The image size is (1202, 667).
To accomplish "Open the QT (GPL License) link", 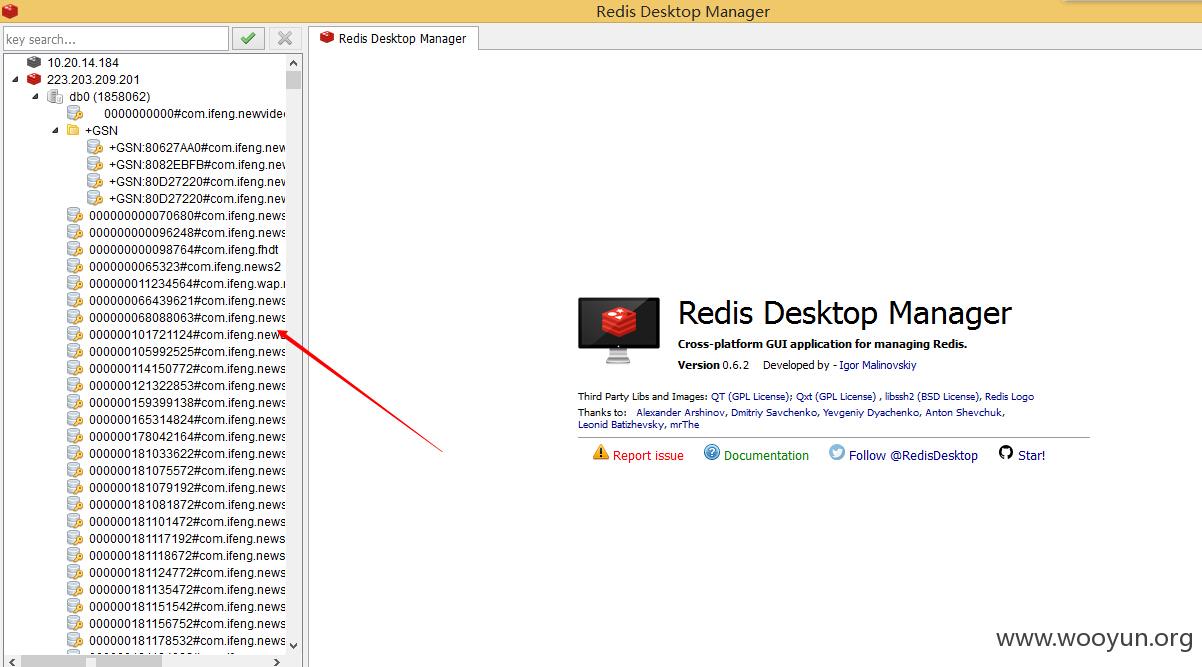I will coord(751,396).
